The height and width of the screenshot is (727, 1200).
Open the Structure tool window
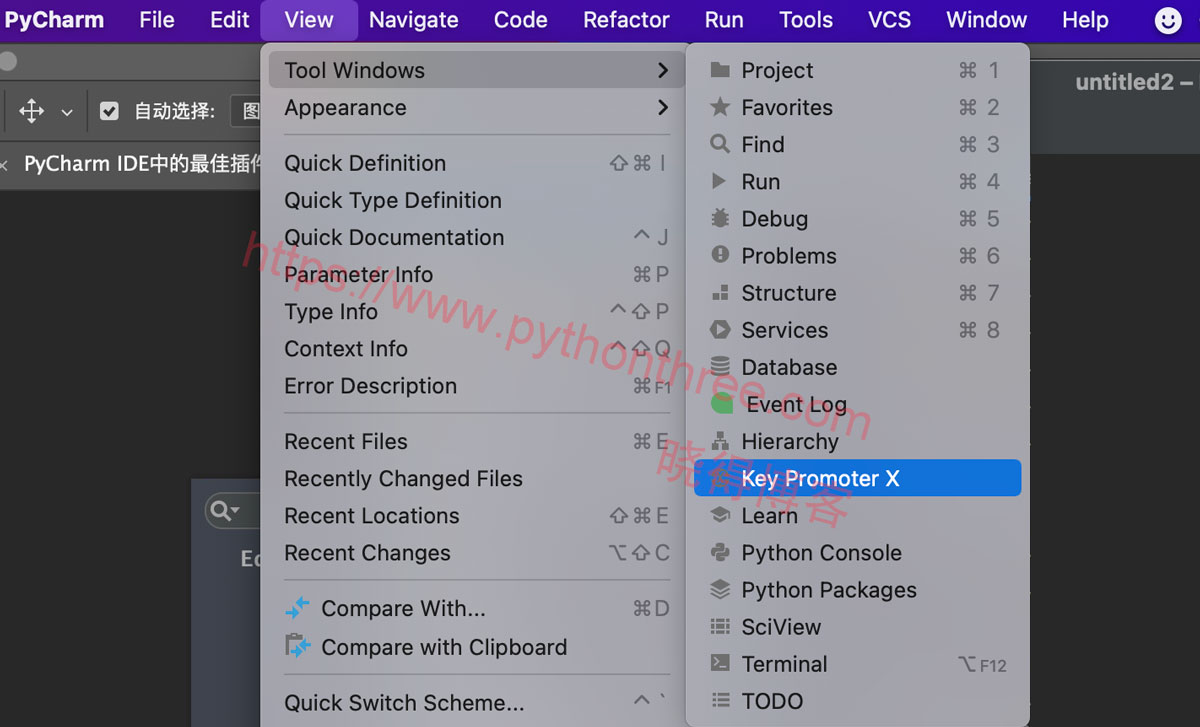tap(788, 293)
